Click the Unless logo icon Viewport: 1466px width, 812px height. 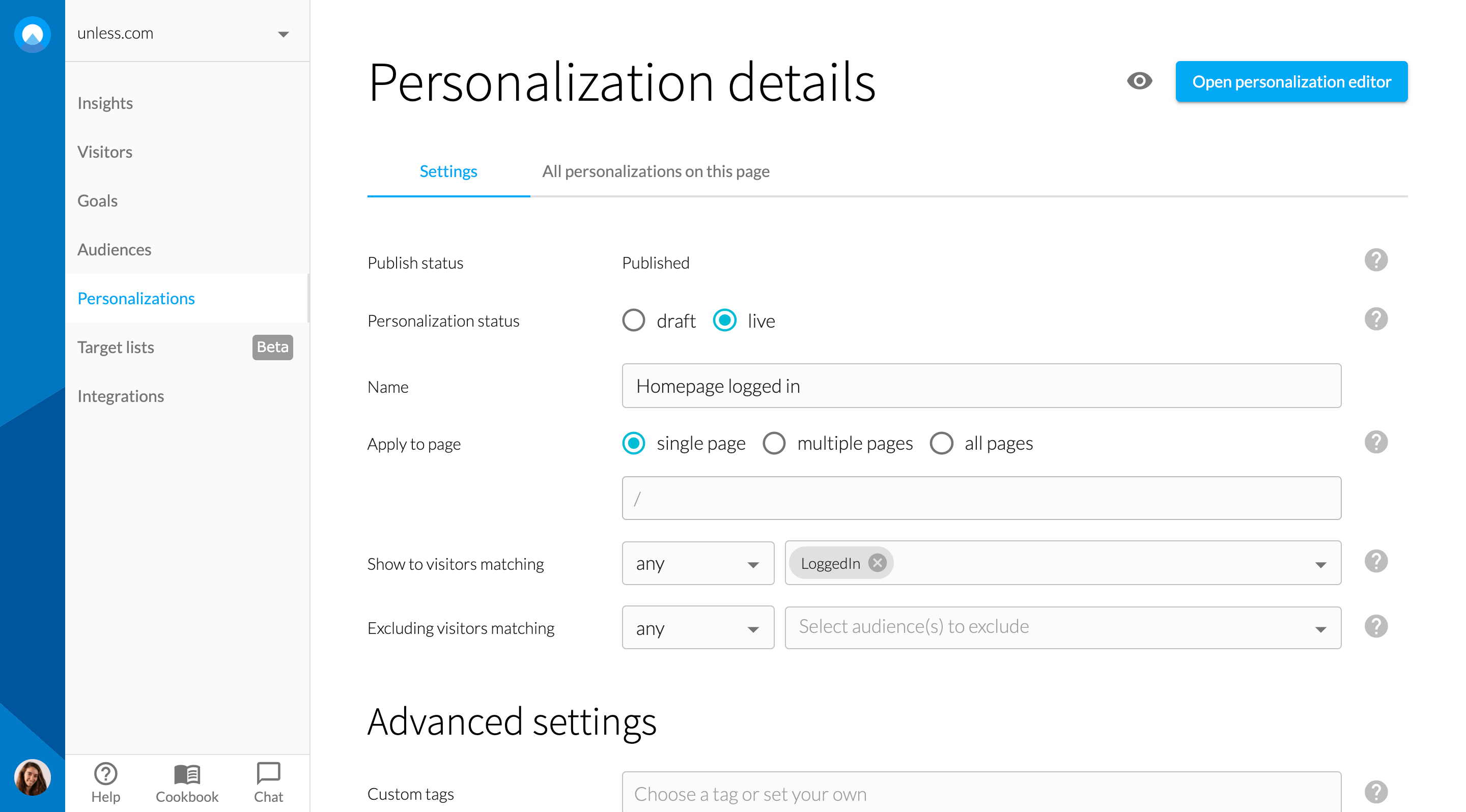(33, 34)
